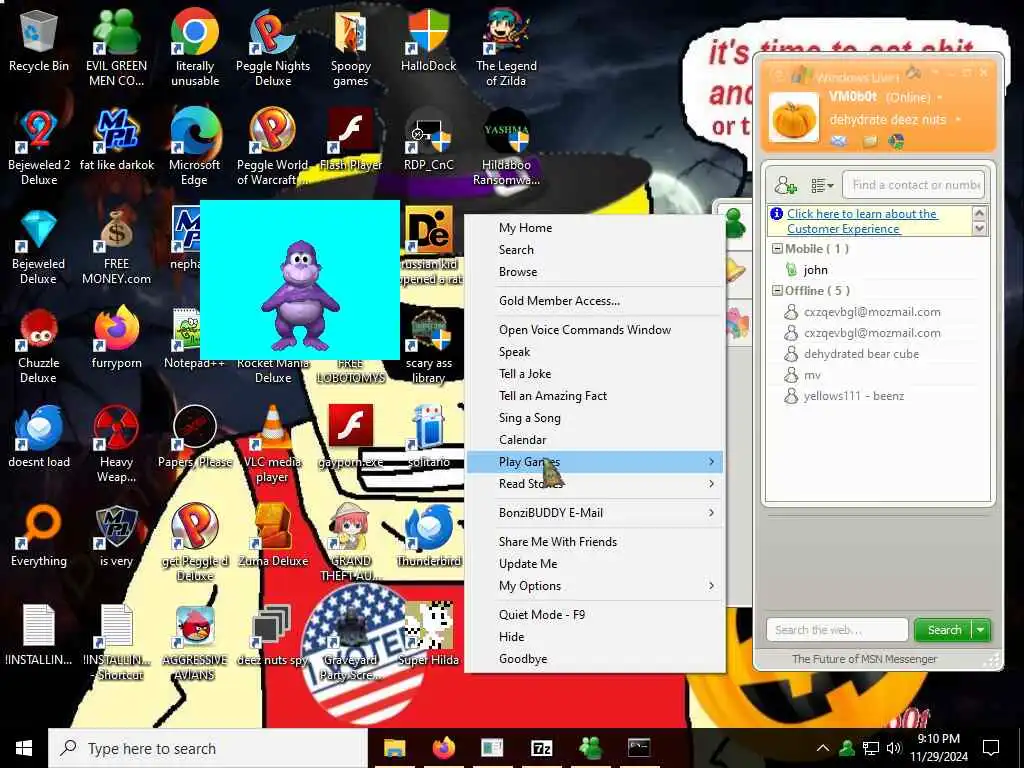Expand the My Options submenu arrow
This screenshot has width=1024, height=768.
(x=711, y=586)
